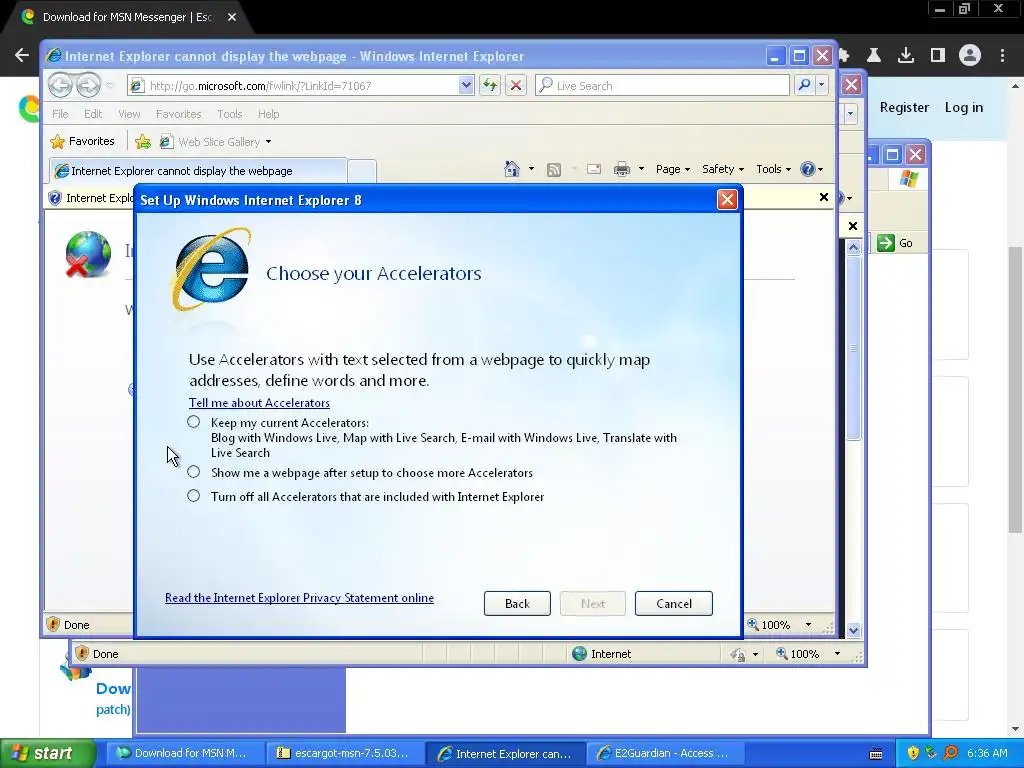Click the Register link on Chrome page

(x=904, y=107)
